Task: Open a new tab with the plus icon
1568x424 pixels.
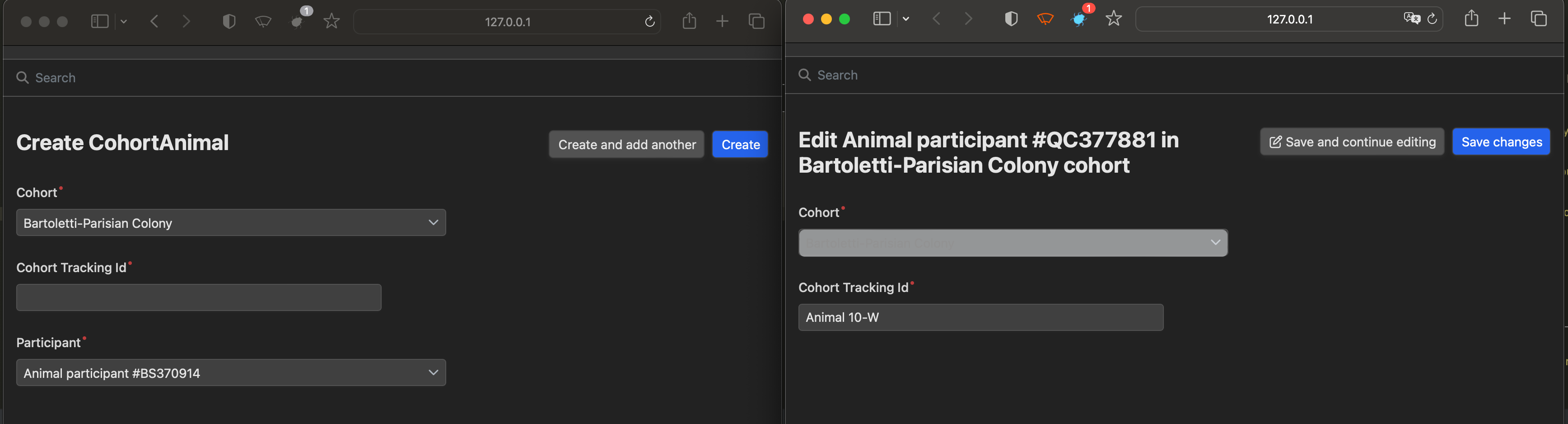Action: [x=1504, y=19]
